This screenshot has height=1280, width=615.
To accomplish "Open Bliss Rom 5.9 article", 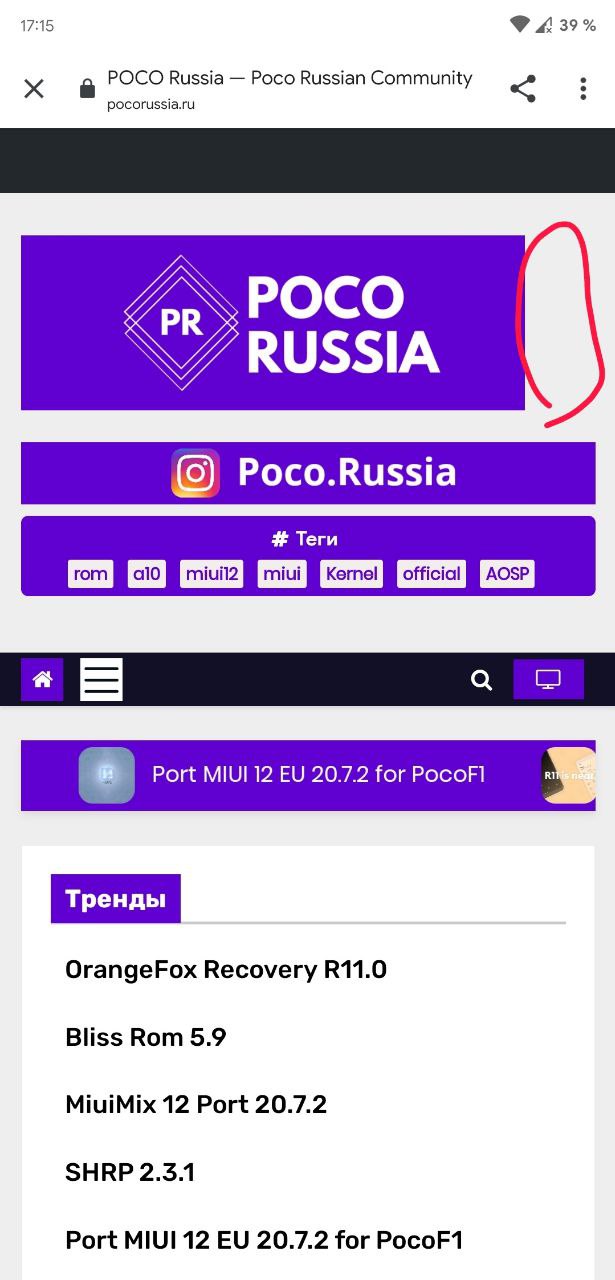I will pos(146,1037).
